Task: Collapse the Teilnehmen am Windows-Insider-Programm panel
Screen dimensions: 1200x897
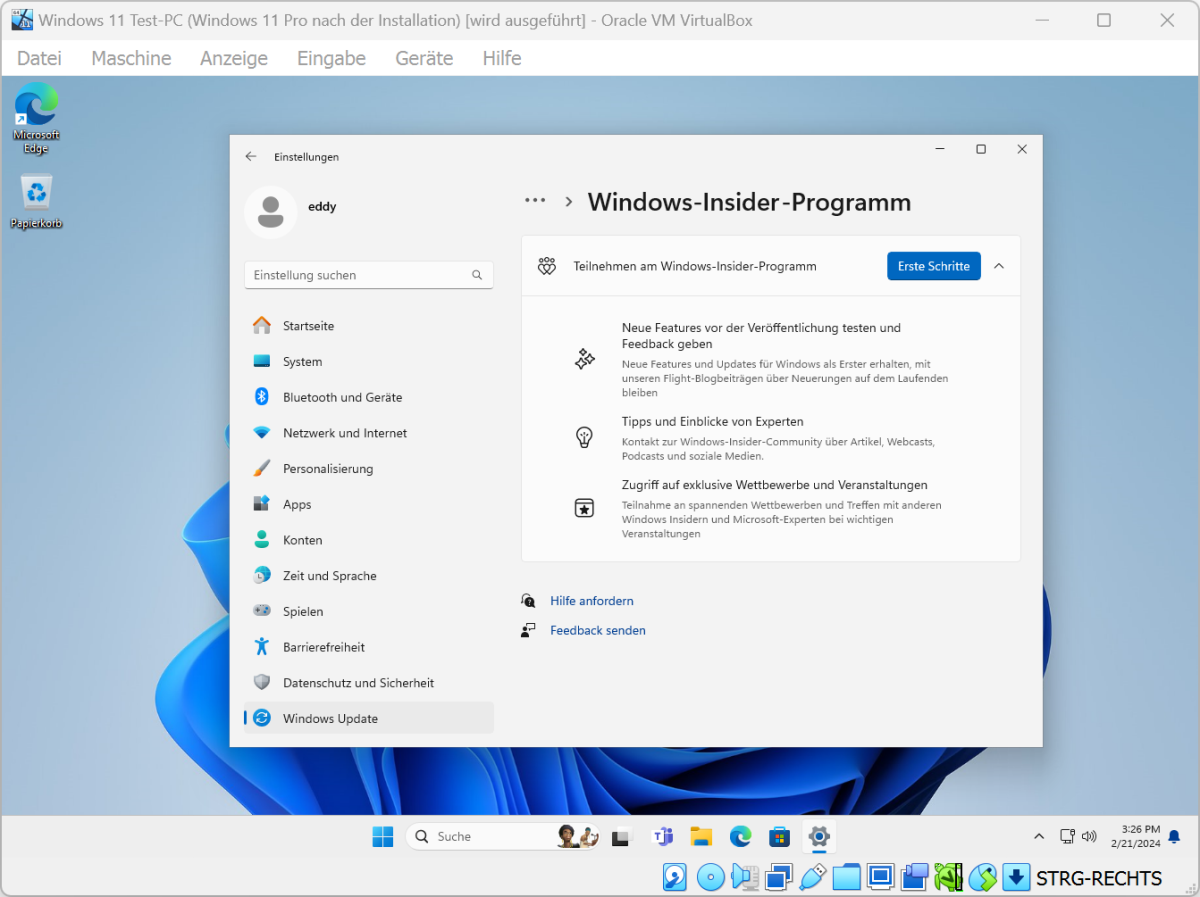Action: [x=998, y=266]
